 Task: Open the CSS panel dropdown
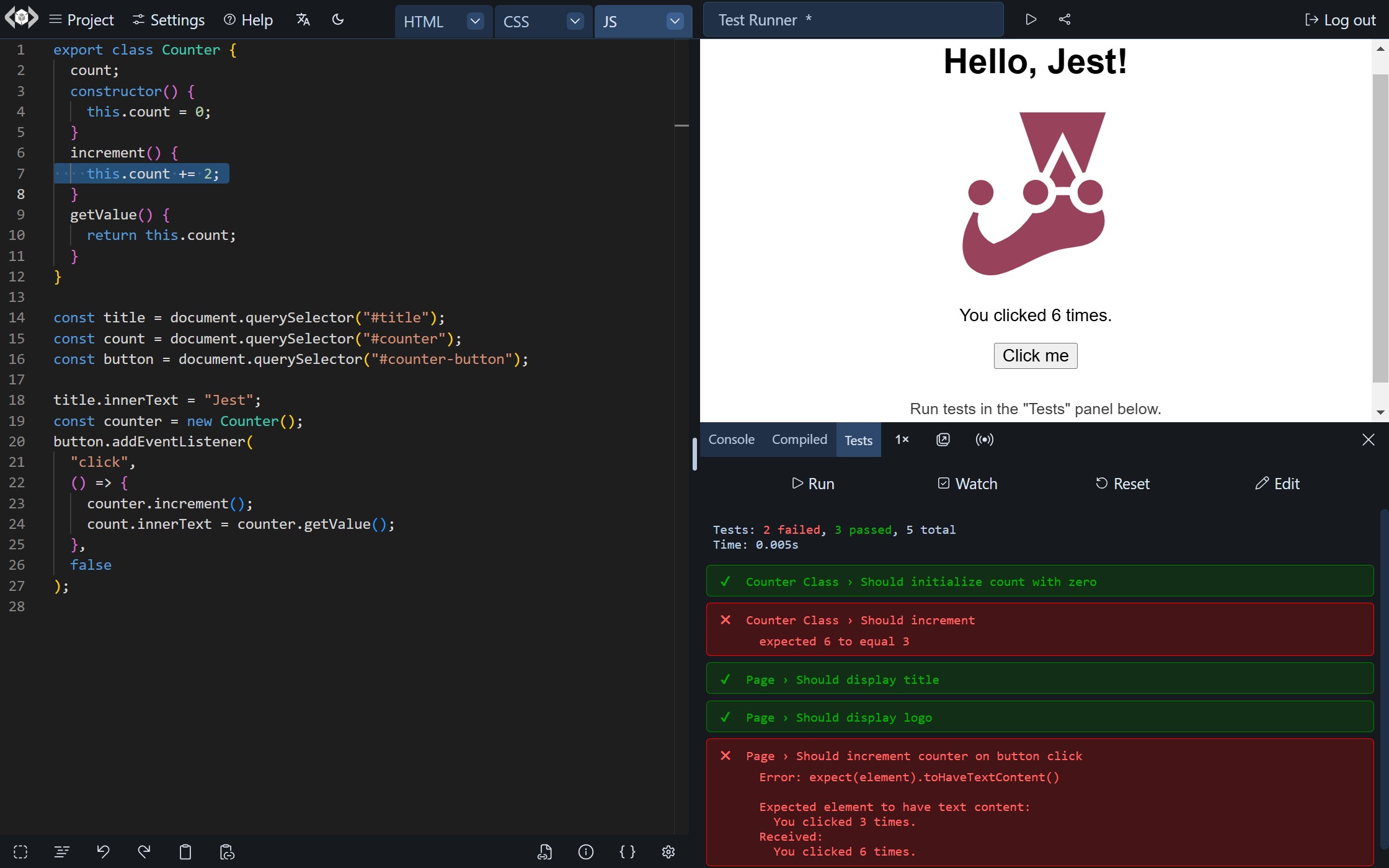[575, 20]
